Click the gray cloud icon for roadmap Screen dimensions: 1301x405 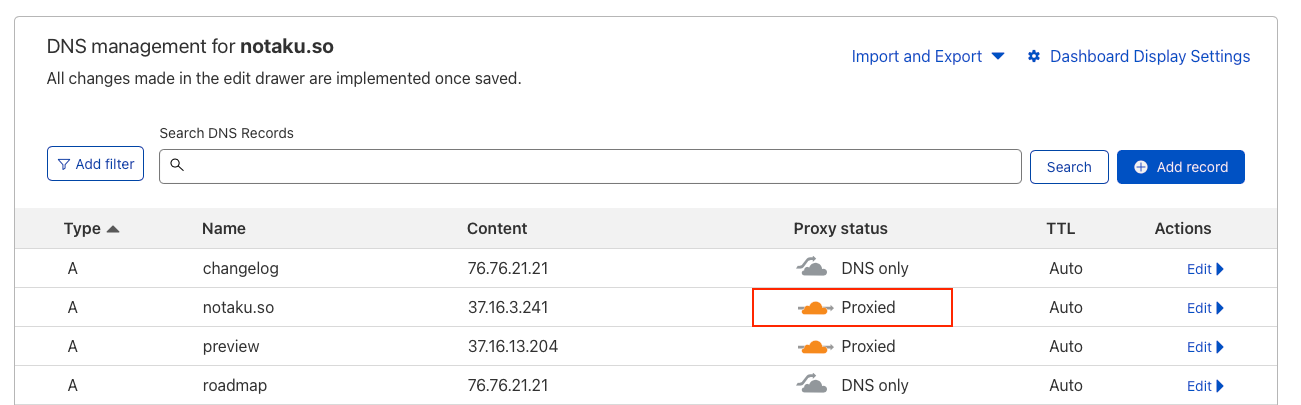point(812,384)
